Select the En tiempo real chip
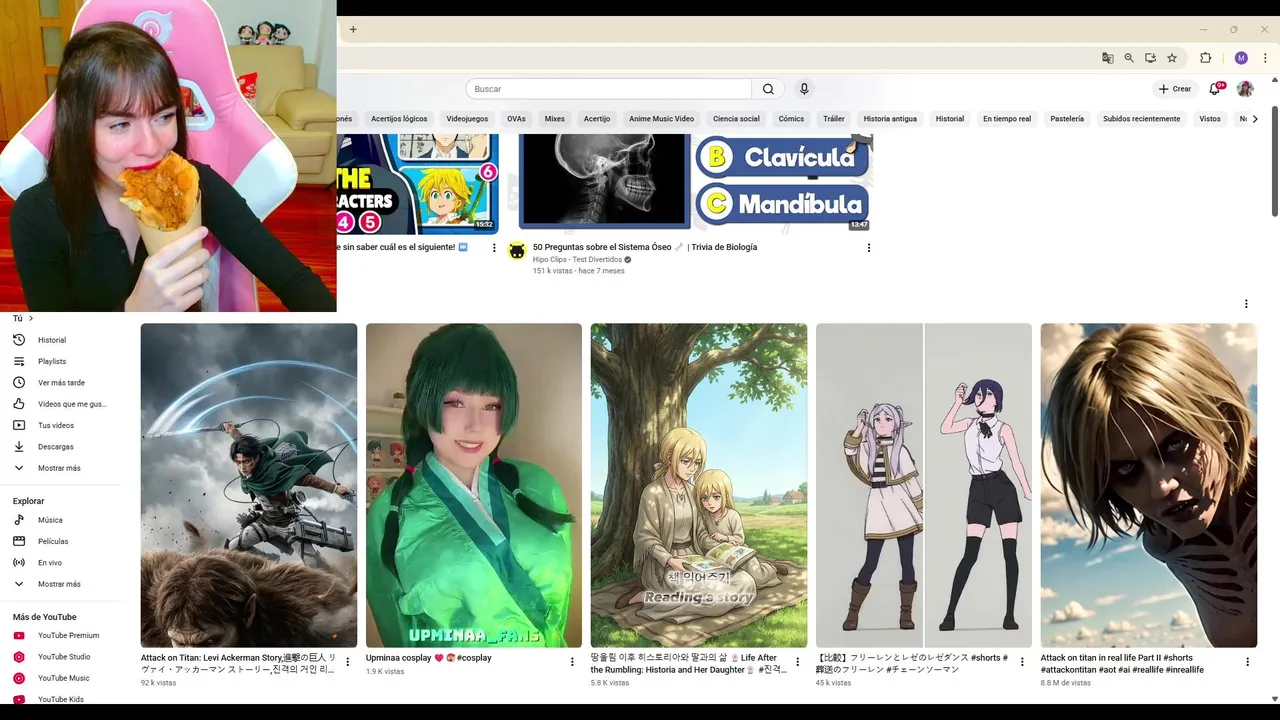This screenshot has width=1280, height=720. 1007,119
